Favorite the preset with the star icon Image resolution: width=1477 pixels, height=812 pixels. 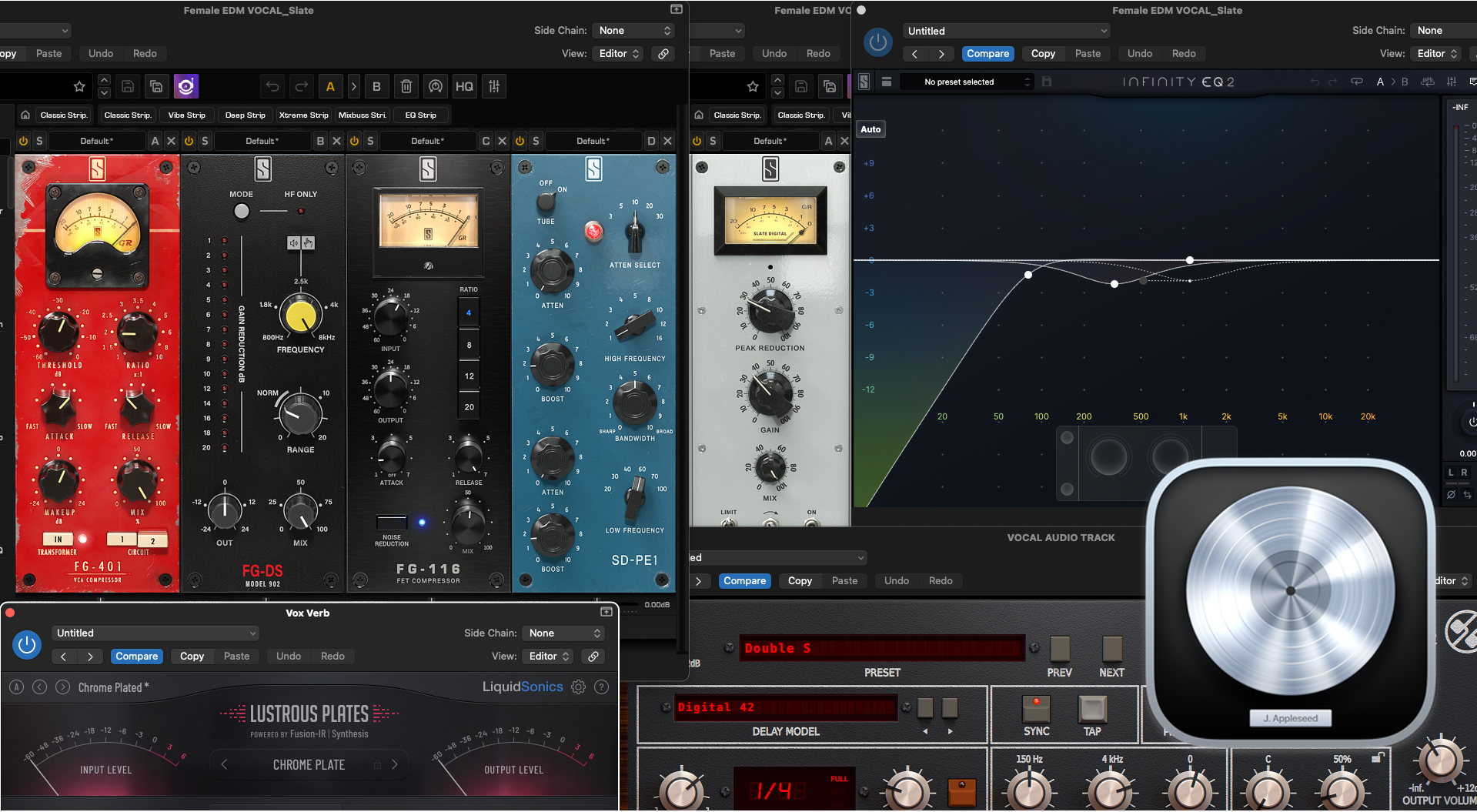coord(79,86)
